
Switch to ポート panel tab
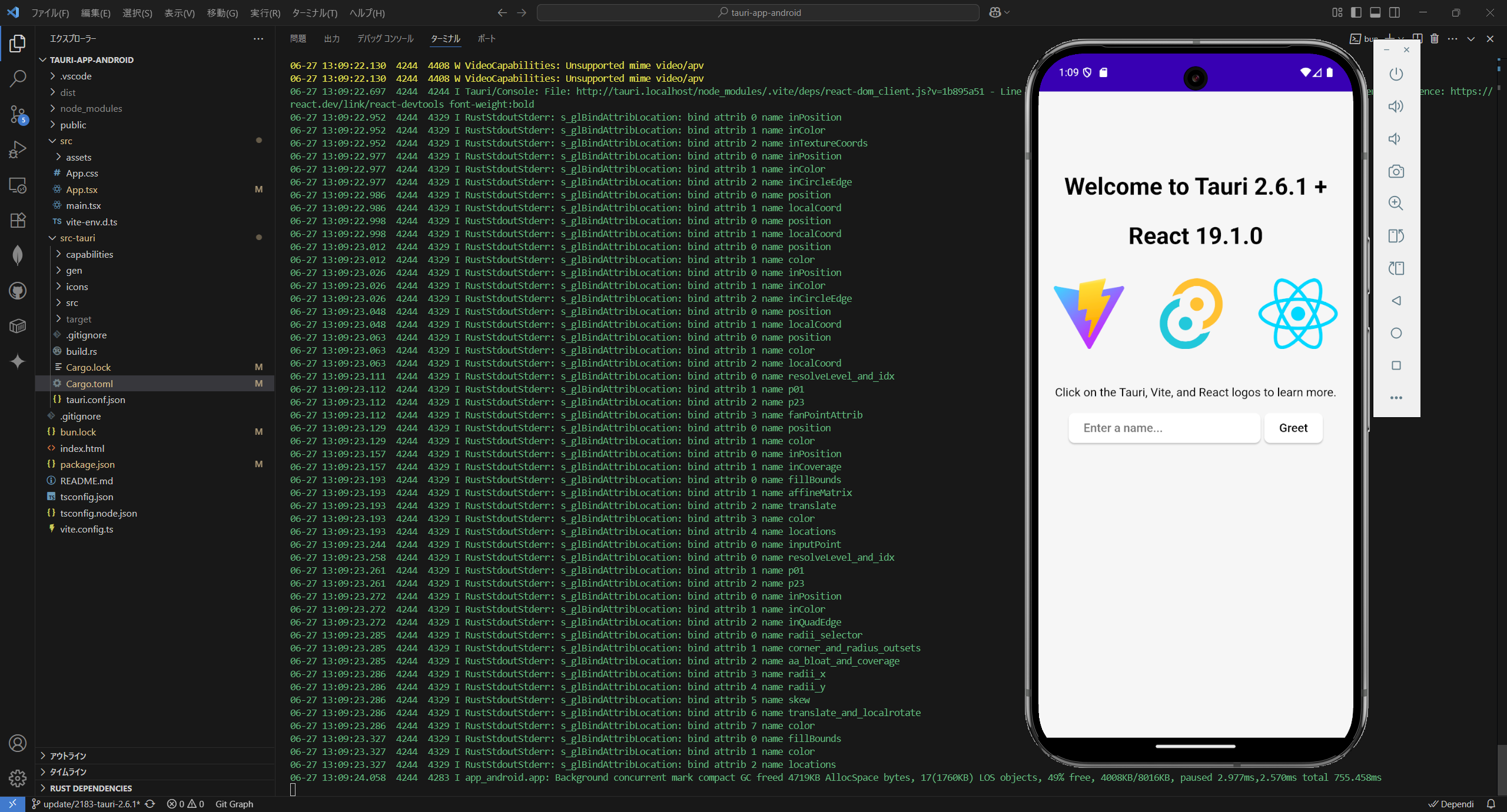coord(486,39)
